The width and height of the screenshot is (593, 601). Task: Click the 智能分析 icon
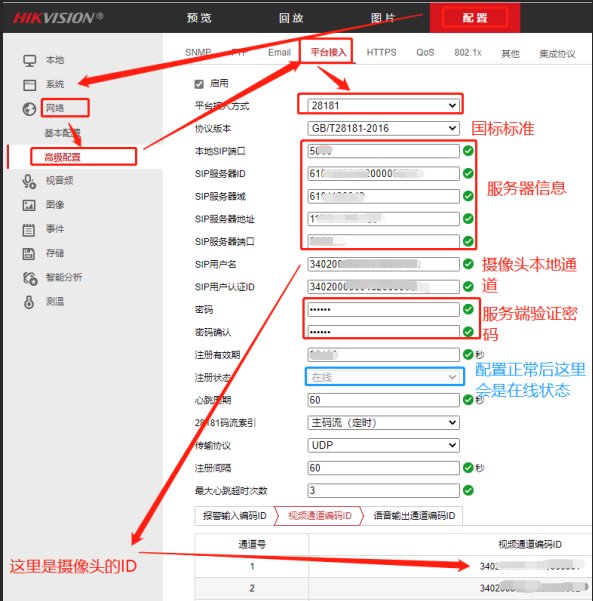tap(30, 278)
